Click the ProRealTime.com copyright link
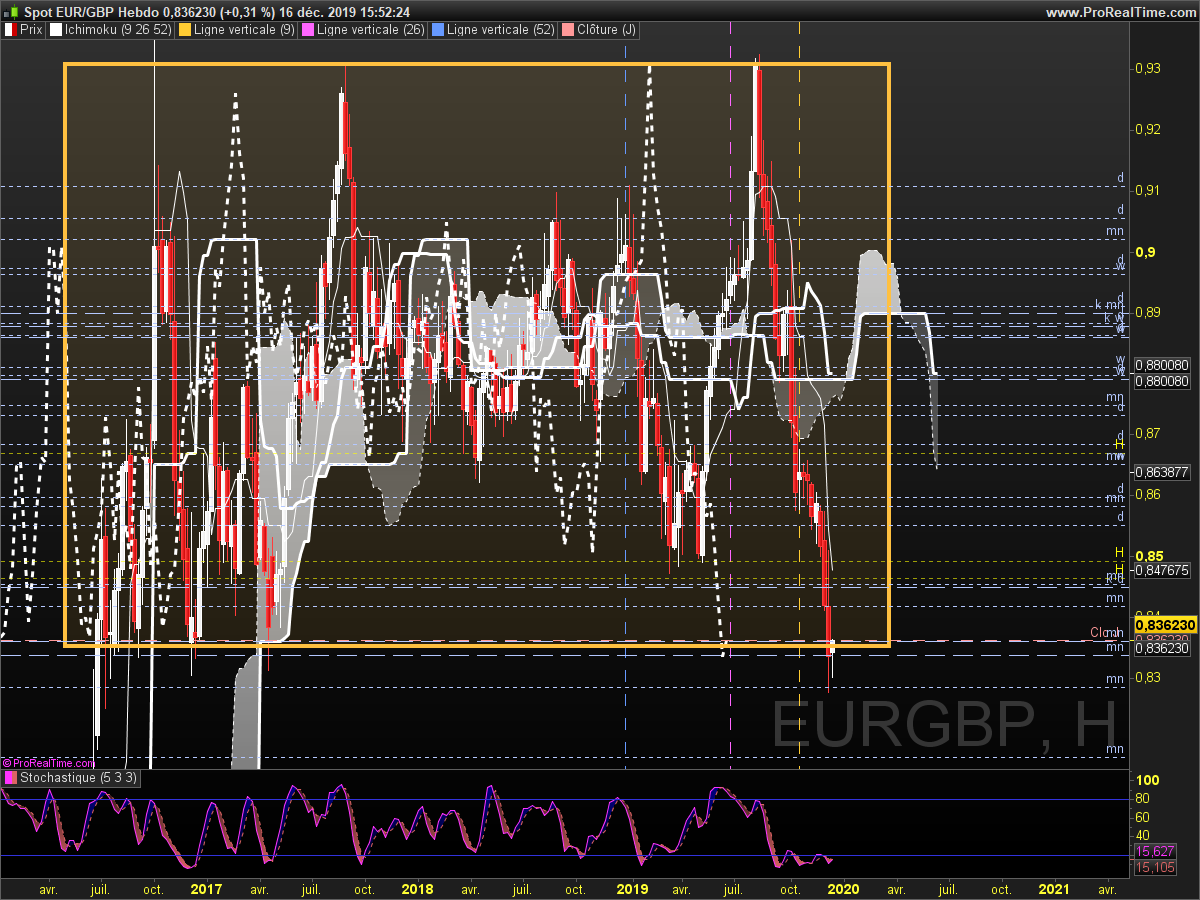This screenshot has width=1200, height=900. 48,763
